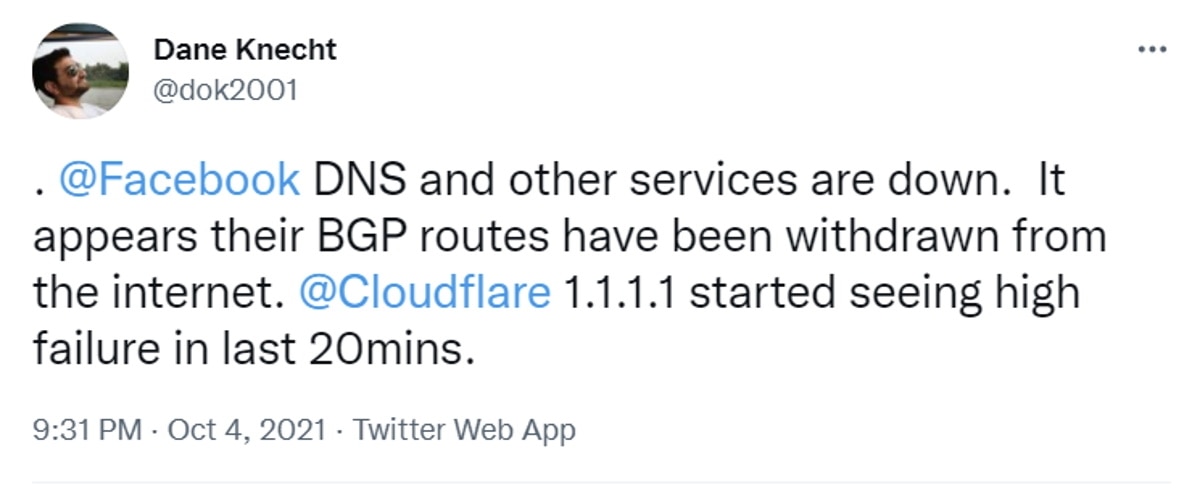Open the Twitter Web App source link
This screenshot has width=1200, height=493.
coord(465,430)
